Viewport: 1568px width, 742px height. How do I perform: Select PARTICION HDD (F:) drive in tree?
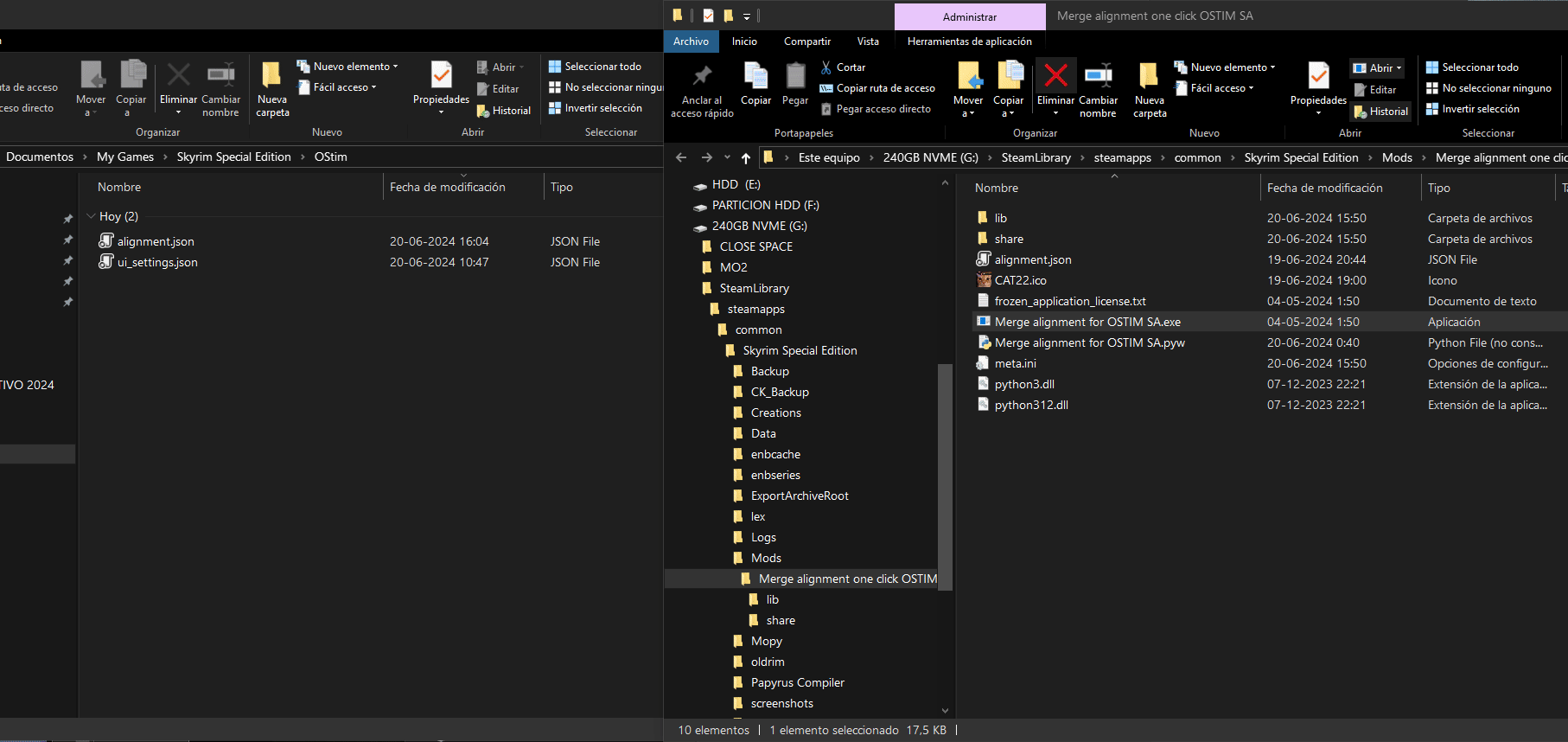click(x=765, y=205)
